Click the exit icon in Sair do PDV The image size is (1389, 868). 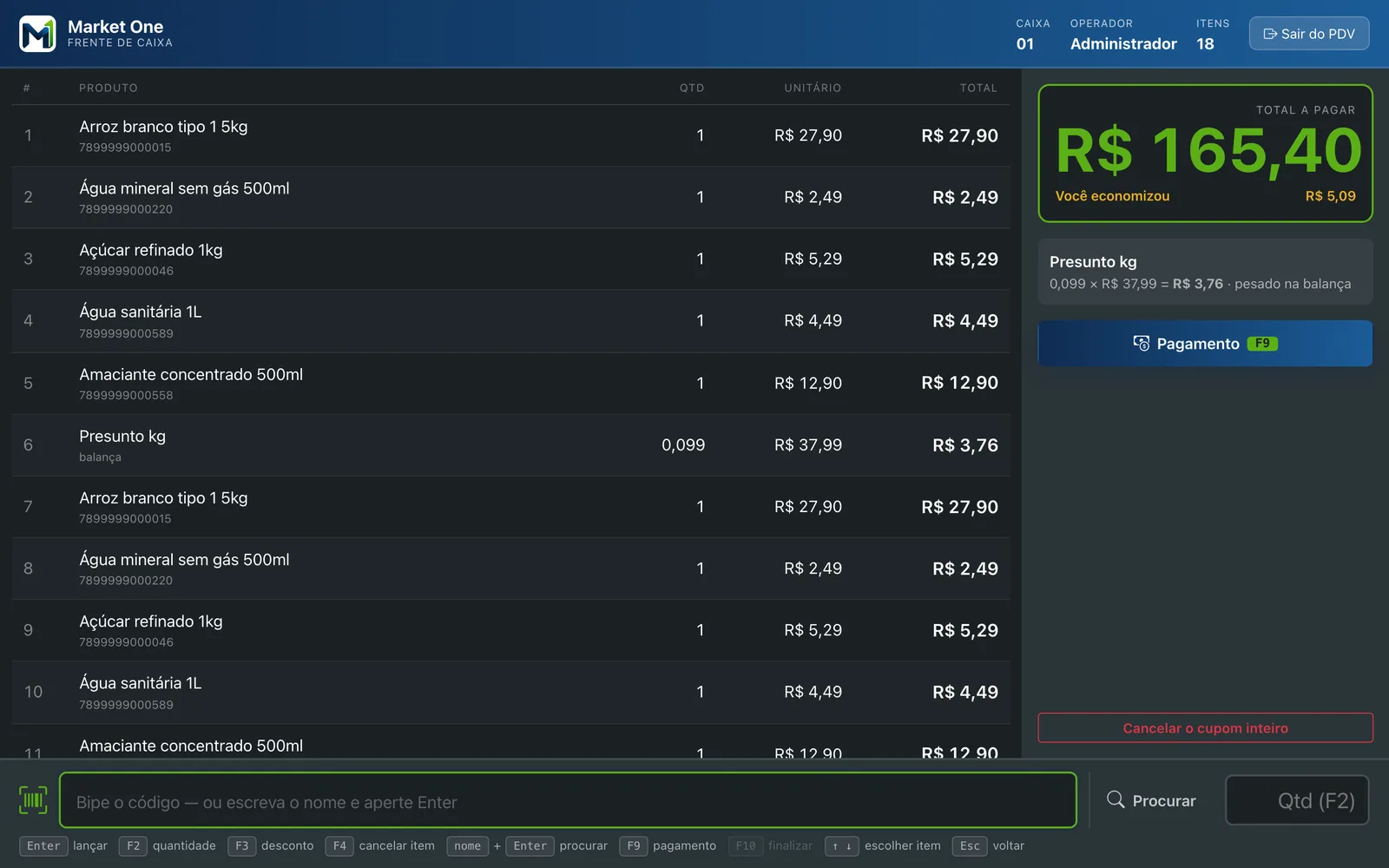[1270, 34]
